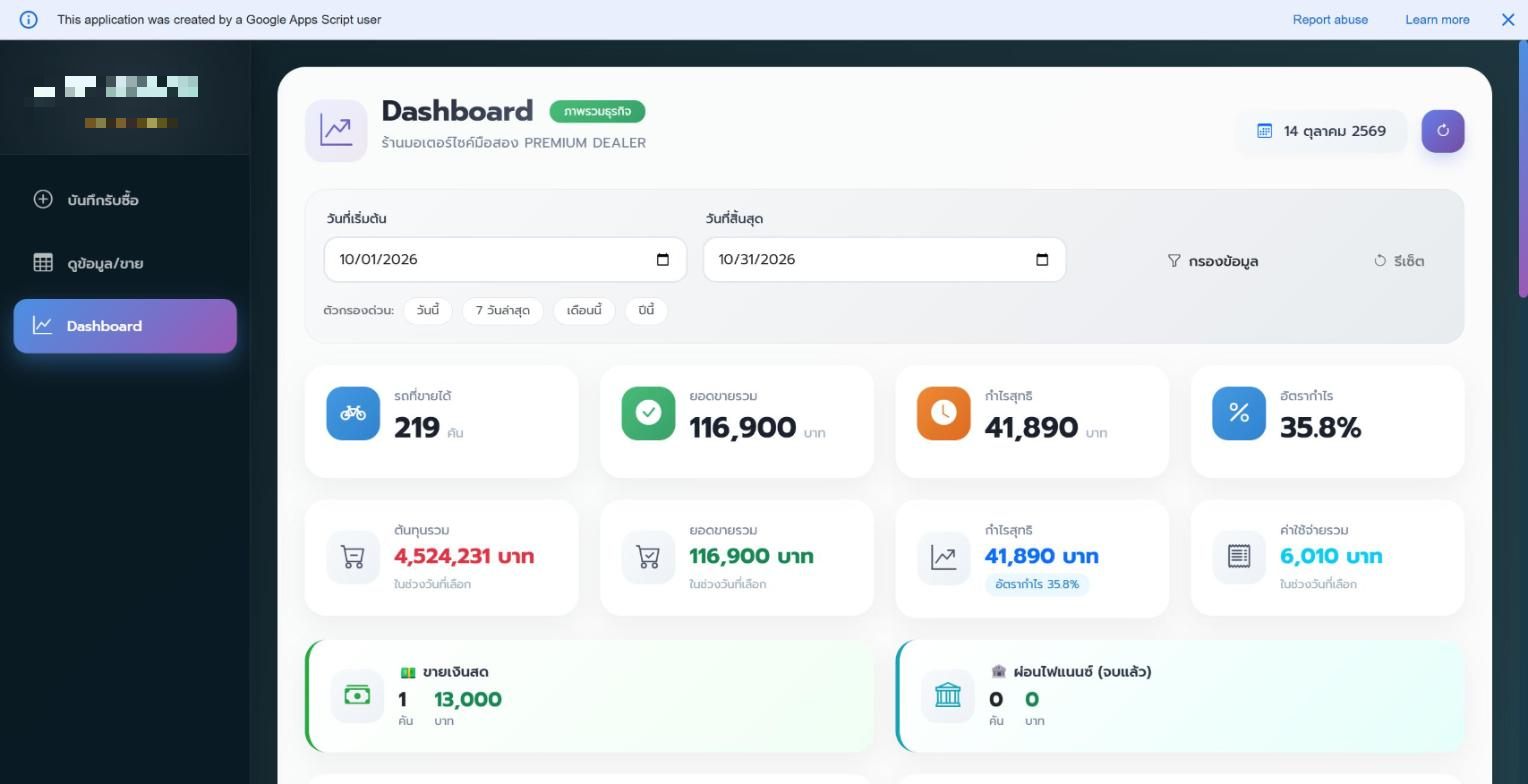The image size is (1528, 784).
Task: Click the Dashboard header chart icon
Action: [336, 130]
